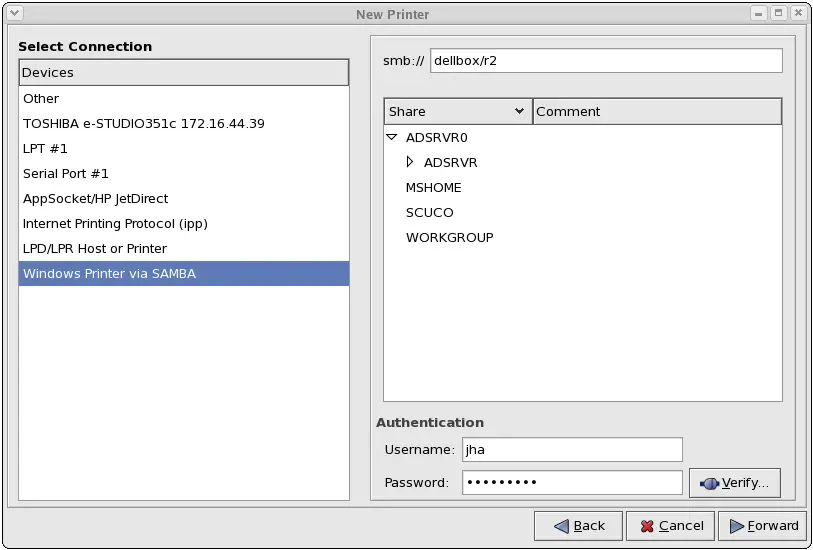Screen dimensions: 813x550
Task: Select MSHOME workgroup in share list
Action: pyautogui.click(x=433, y=188)
